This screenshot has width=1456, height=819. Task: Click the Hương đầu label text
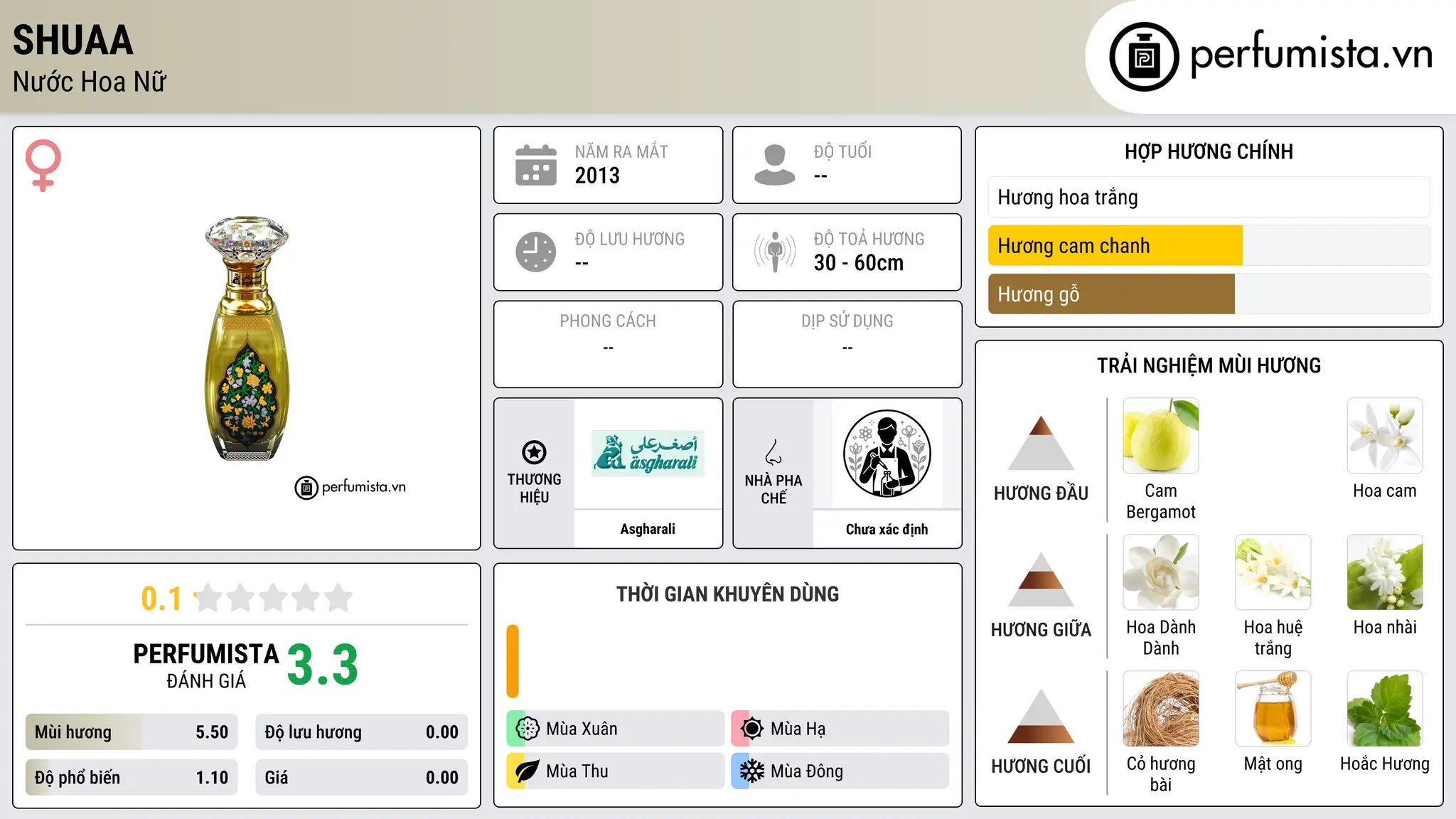(x=1041, y=493)
